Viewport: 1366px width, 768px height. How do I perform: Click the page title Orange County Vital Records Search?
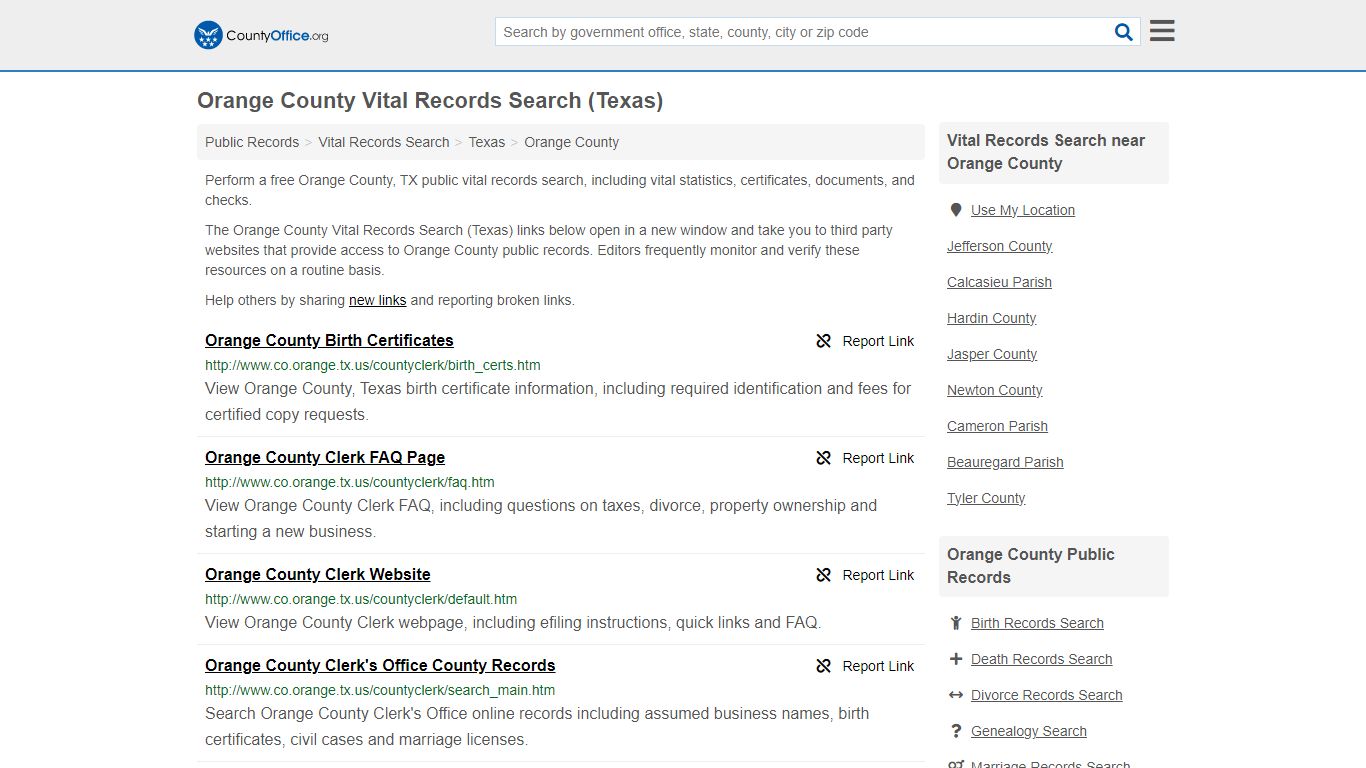point(430,101)
